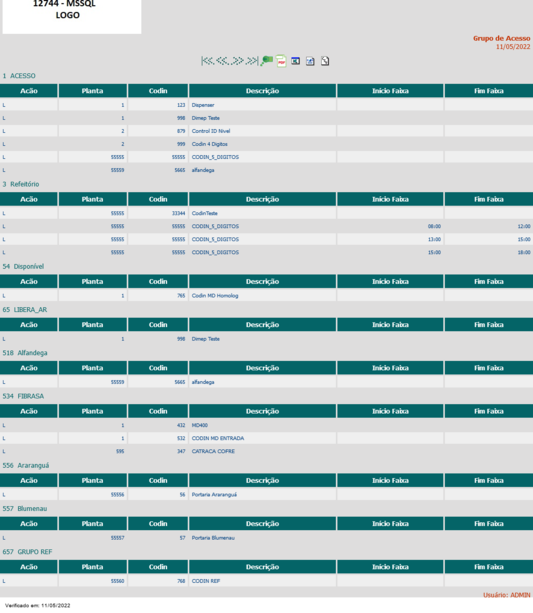Click the Fim Faixa header under 657 GRUPO REF
Image resolution: width=533 pixels, height=613 pixels.
[x=489, y=567]
